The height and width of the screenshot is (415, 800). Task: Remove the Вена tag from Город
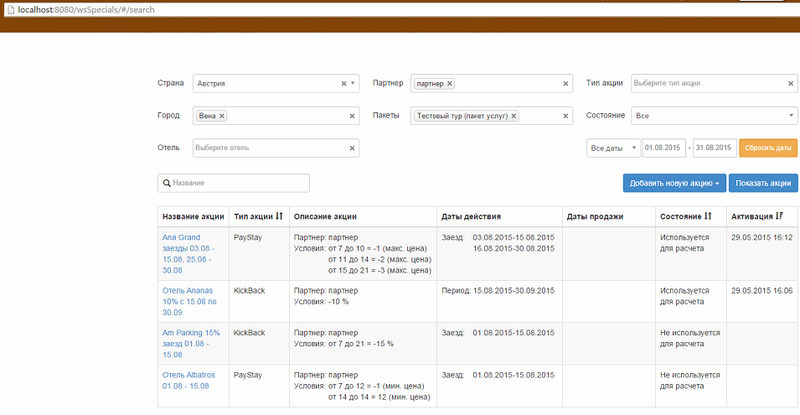point(222,116)
